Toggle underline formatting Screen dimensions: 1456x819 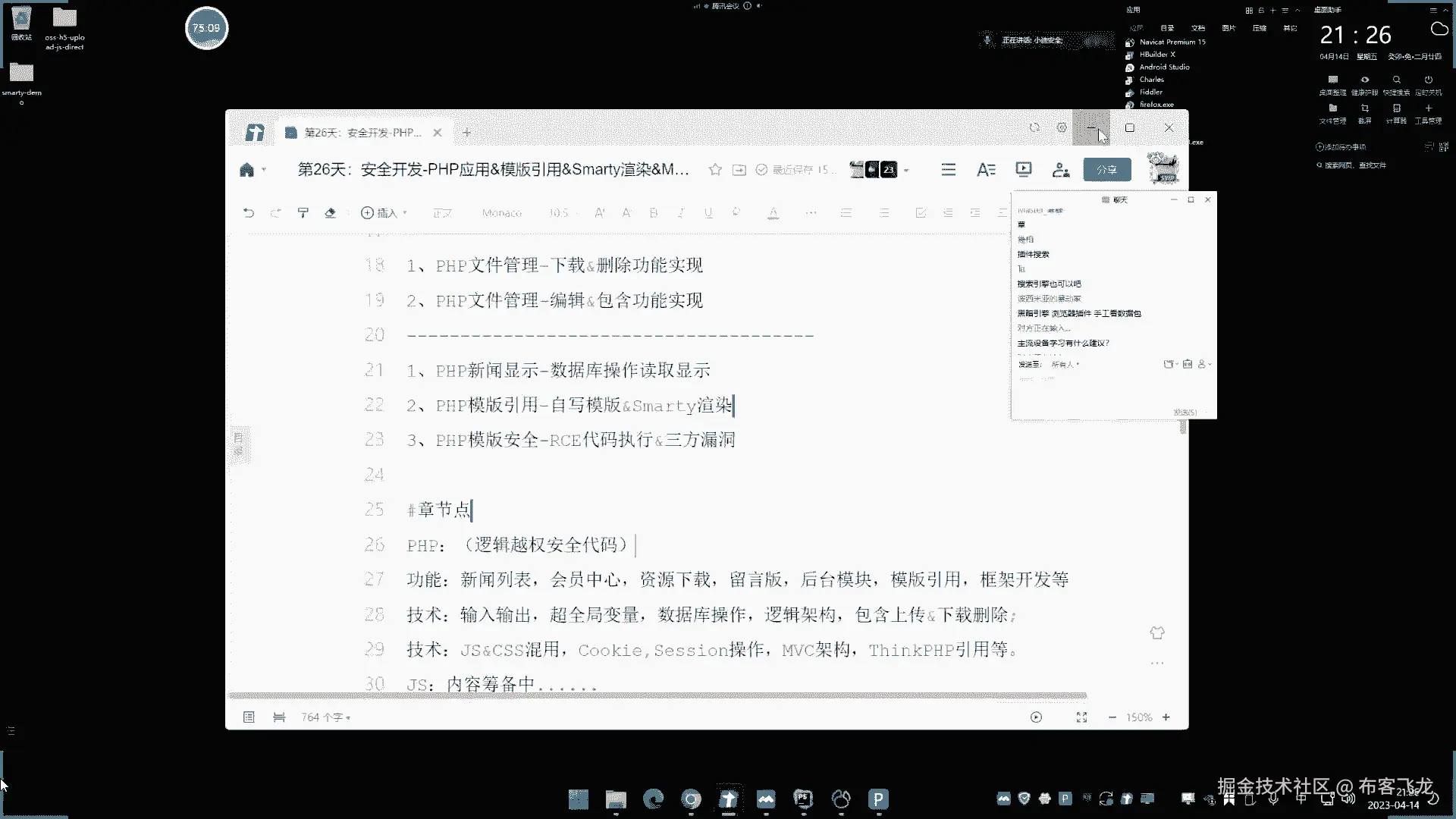click(708, 213)
